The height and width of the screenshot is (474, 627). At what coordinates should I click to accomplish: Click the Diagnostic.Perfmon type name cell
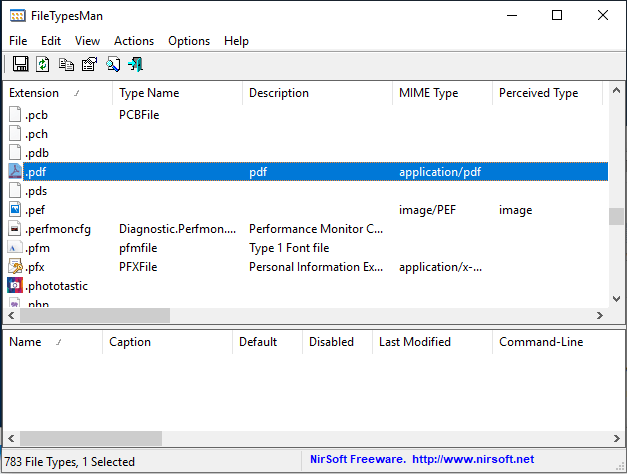177,229
